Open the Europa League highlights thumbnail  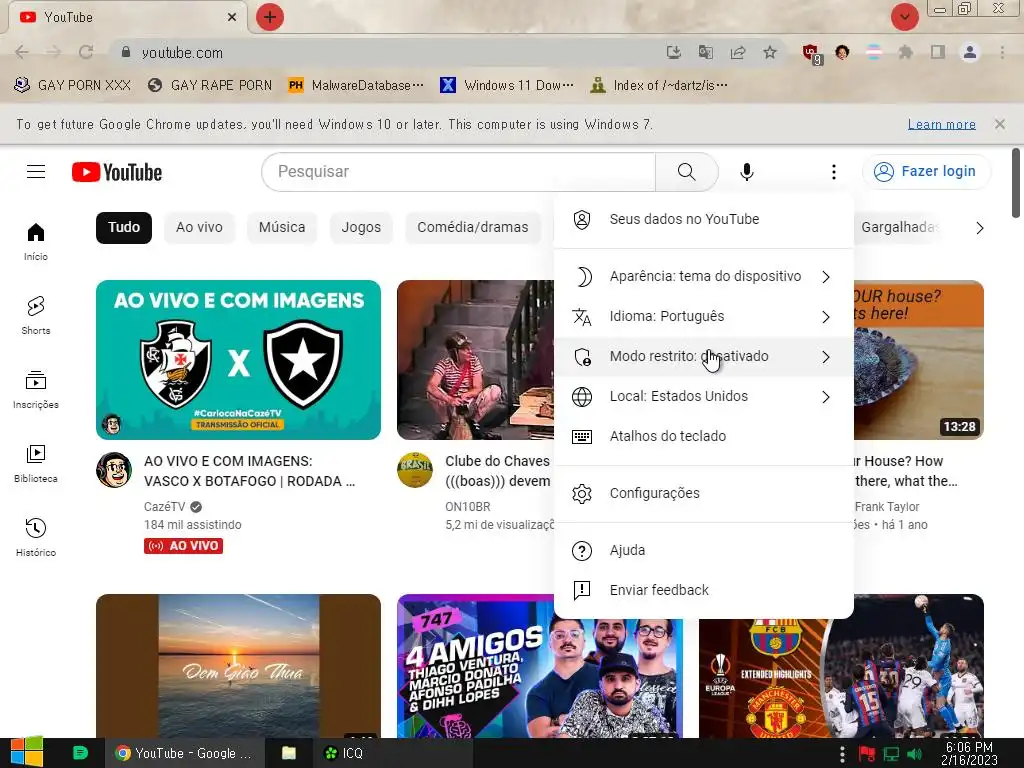[x=841, y=666]
